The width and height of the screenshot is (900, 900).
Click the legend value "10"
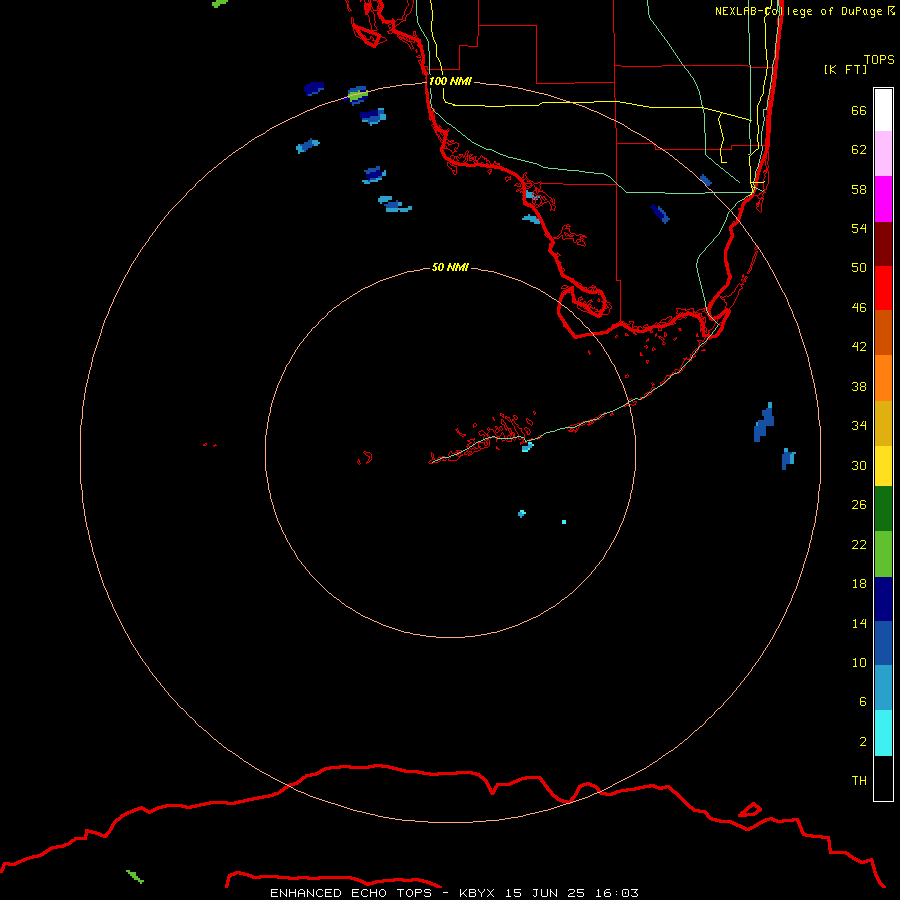coord(859,662)
